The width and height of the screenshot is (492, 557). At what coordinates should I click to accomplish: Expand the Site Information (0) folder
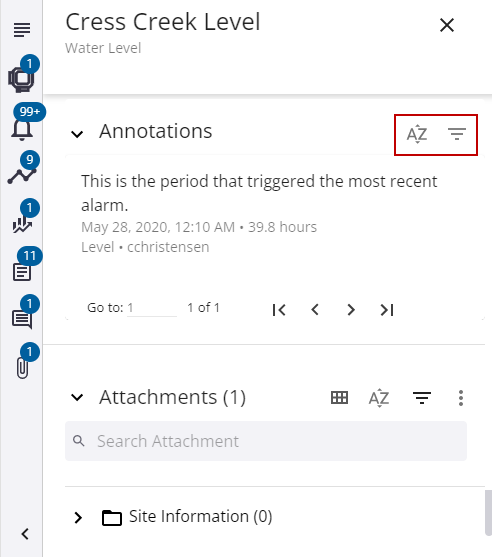point(78,518)
